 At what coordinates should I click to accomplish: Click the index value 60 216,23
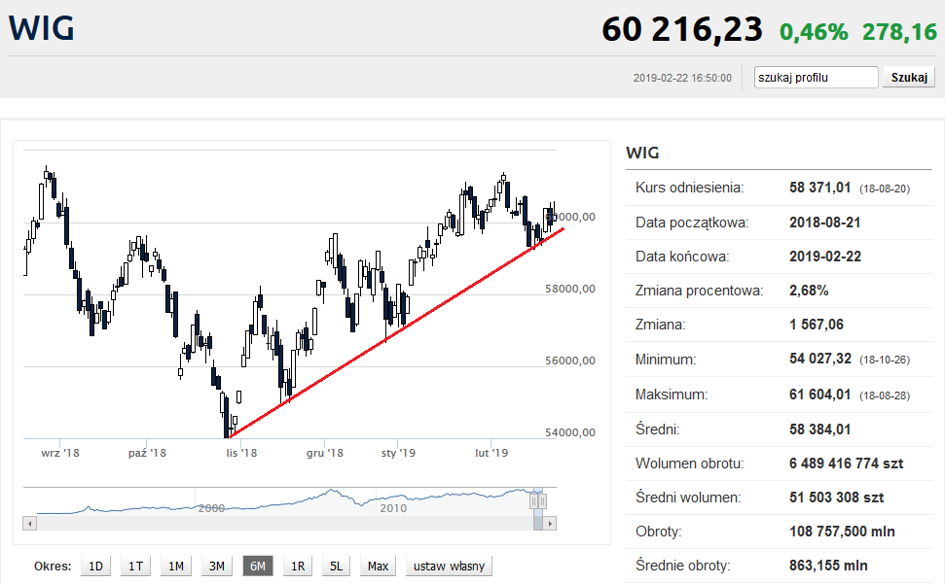pos(682,30)
